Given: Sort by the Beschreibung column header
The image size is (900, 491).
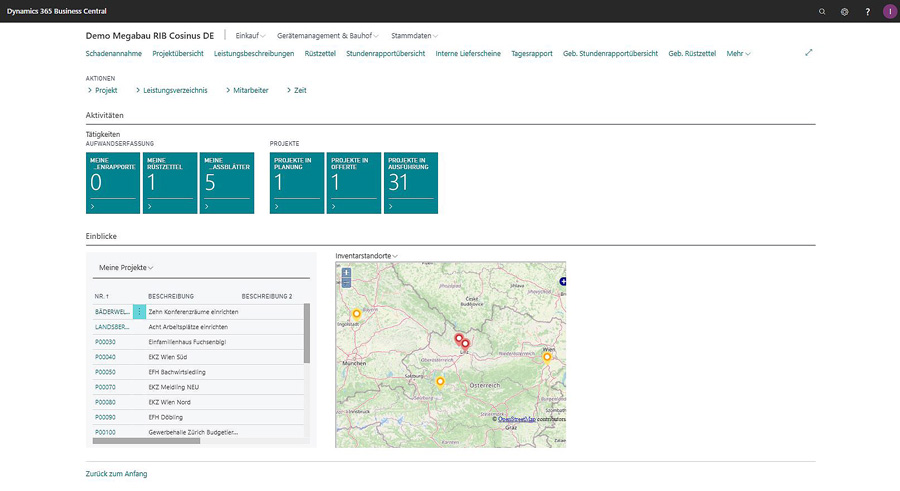Looking at the screenshot, I should coord(171,296).
